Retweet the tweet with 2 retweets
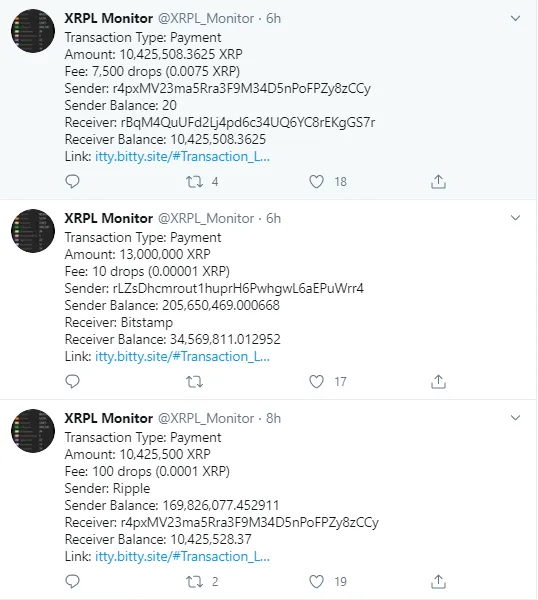The width and height of the screenshot is (538, 600). click(194, 582)
